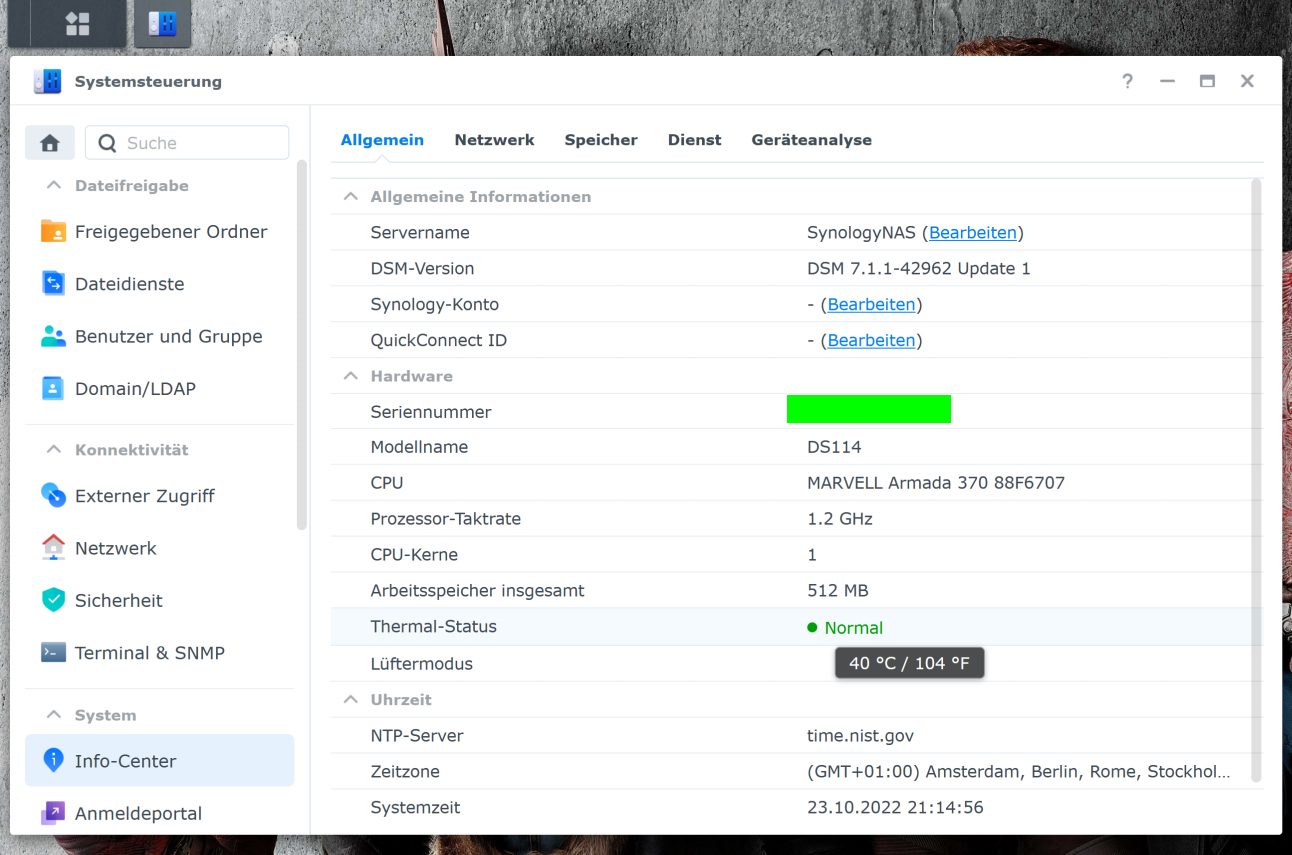Open Netzwerk house icon in sidebar
This screenshot has width=1292, height=855.
[53, 548]
